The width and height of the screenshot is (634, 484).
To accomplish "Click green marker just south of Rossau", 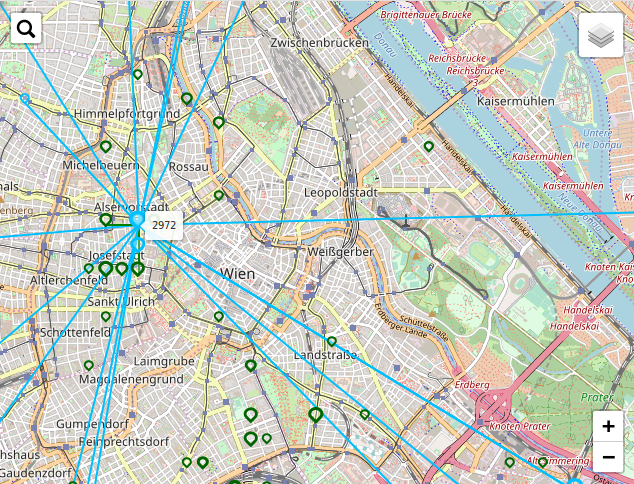I will pos(219,195).
